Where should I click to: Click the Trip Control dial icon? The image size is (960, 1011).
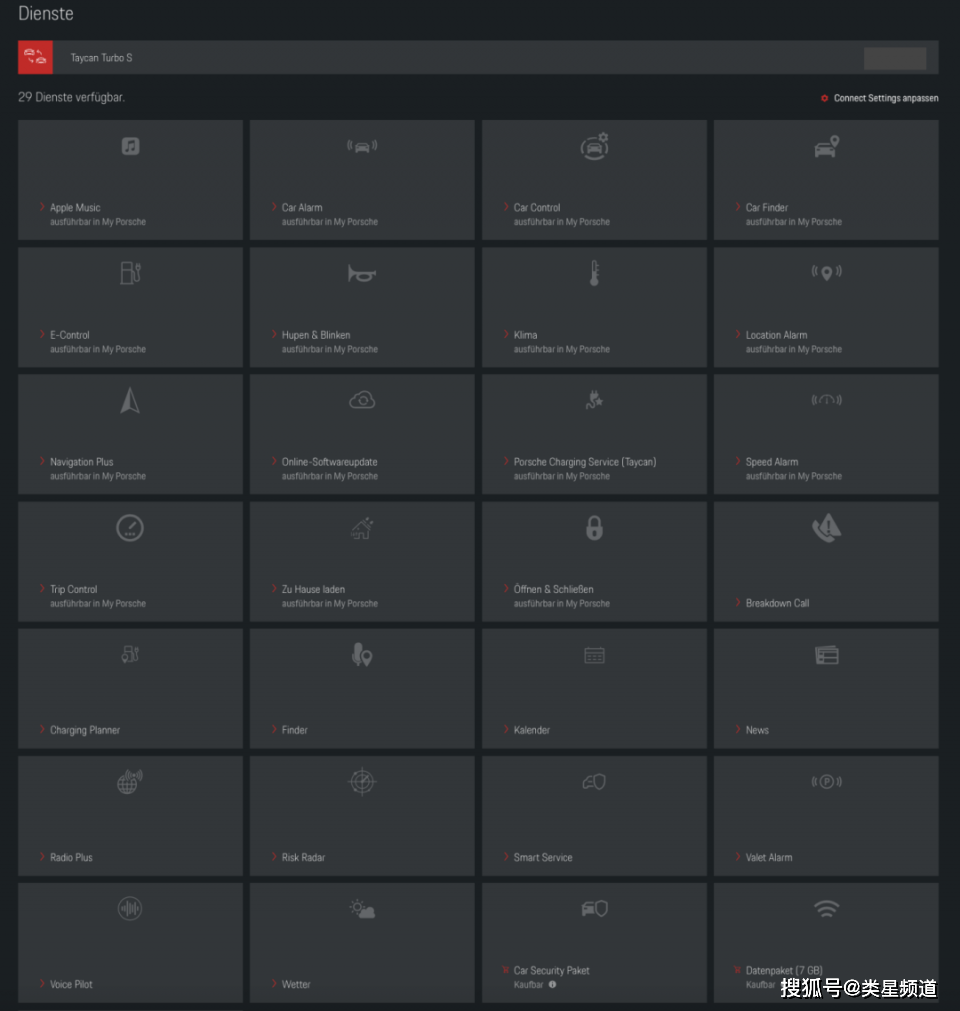coord(130,528)
